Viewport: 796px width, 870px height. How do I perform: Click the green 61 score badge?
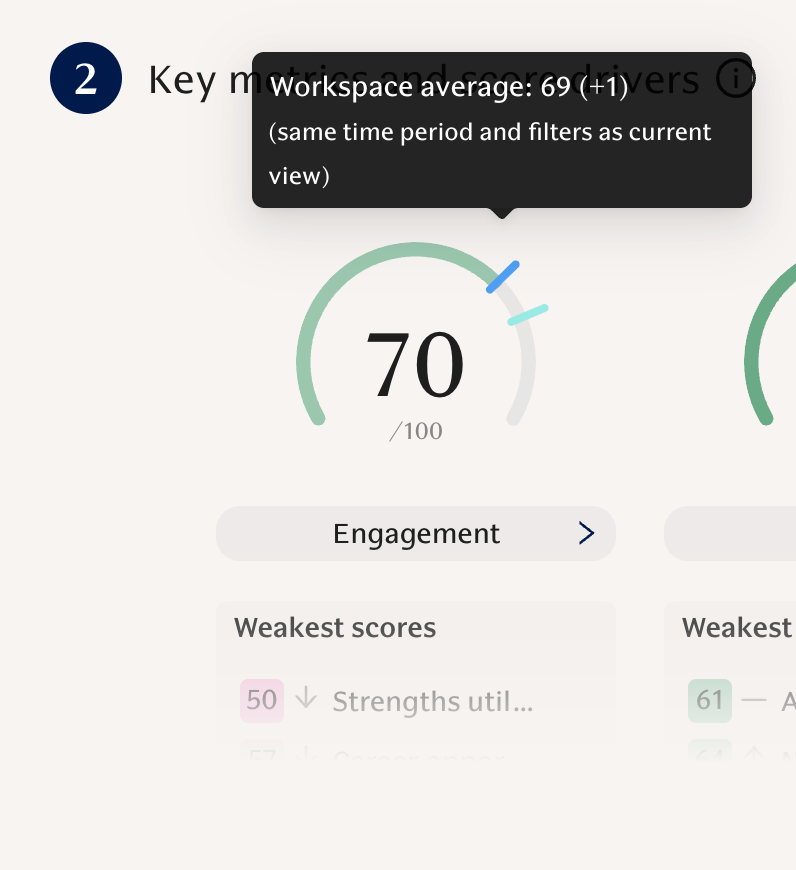[x=710, y=700]
